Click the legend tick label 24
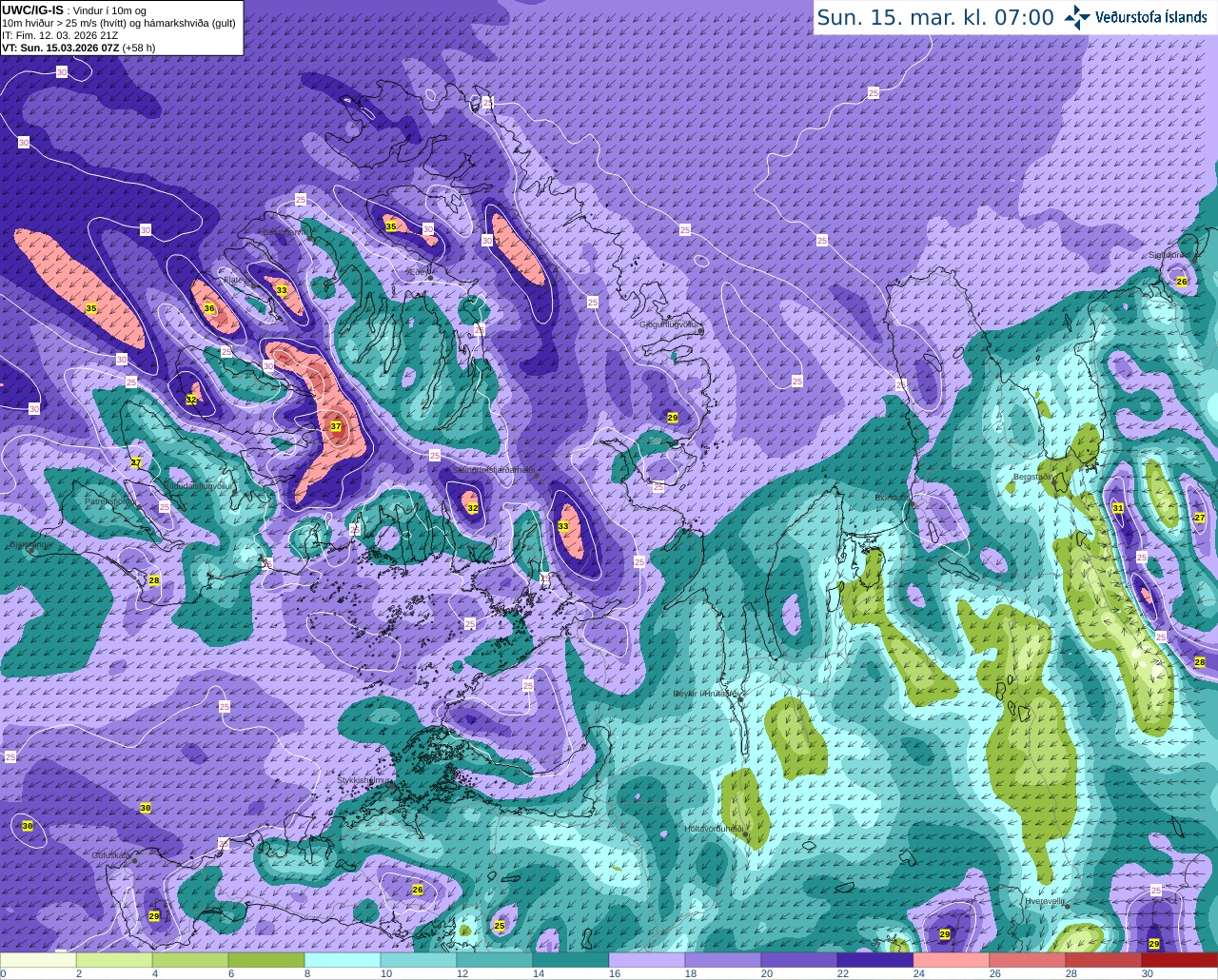Viewport: 1218px width, 980px height. (x=919, y=973)
